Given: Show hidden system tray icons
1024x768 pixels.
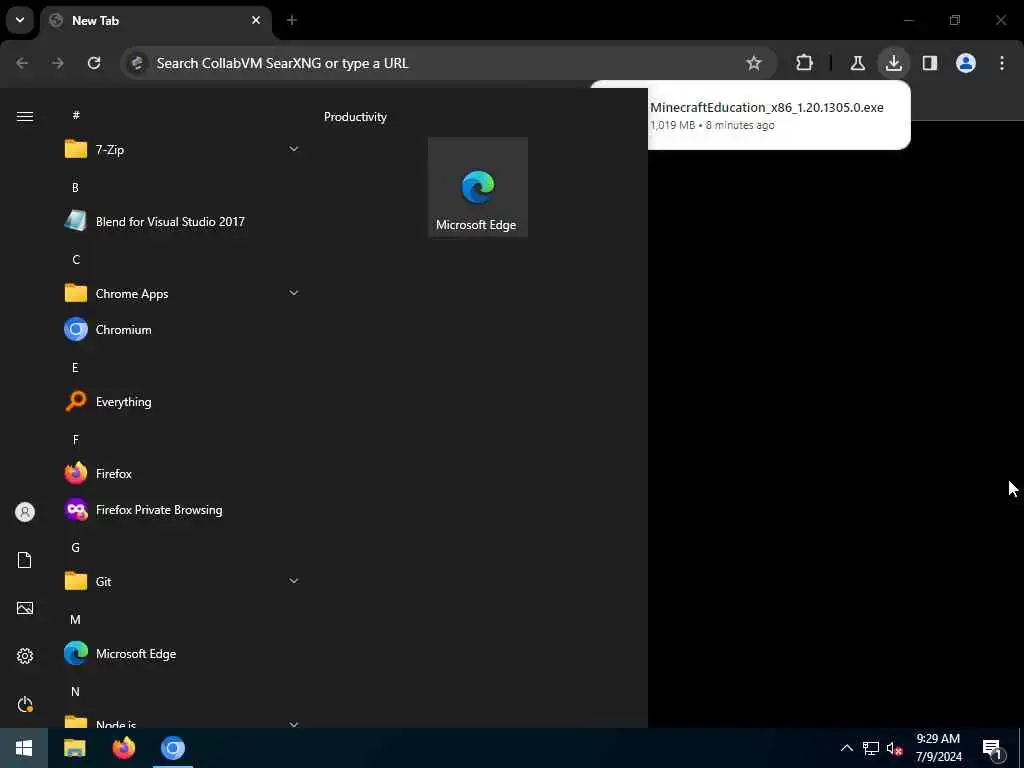Looking at the screenshot, I should coord(846,748).
